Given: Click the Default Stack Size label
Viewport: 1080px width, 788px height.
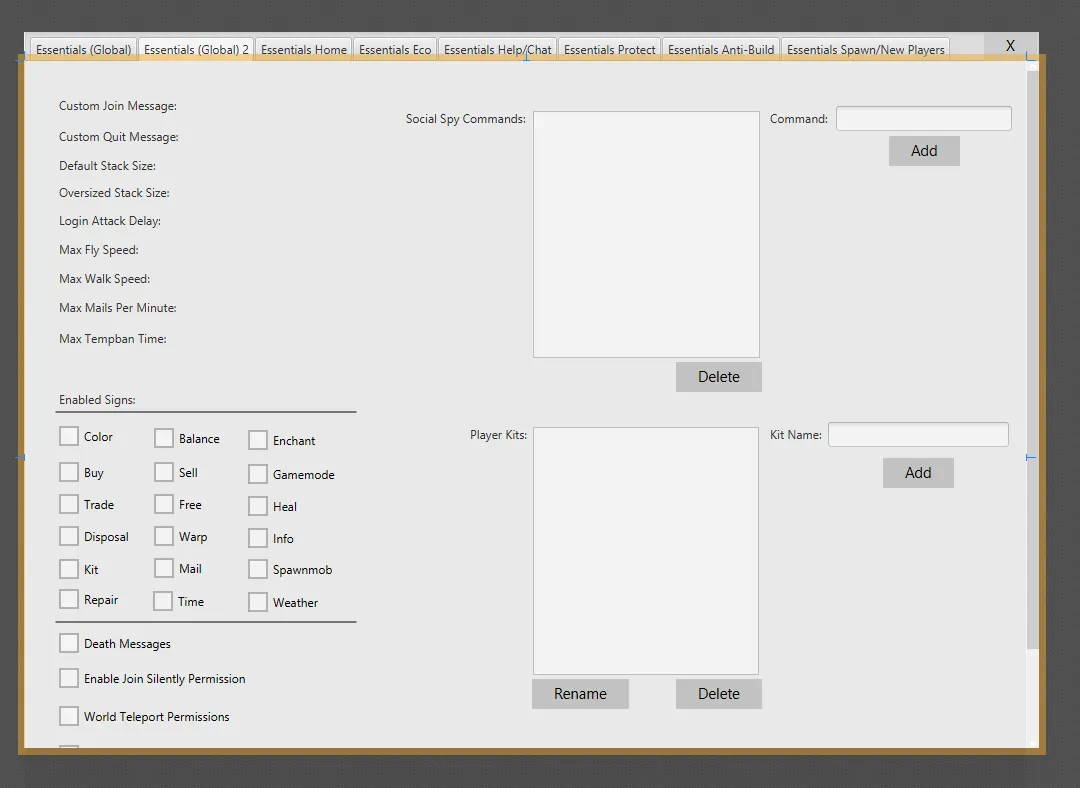Looking at the screenshot, I should pyautogui.click(x=107, y=166).
